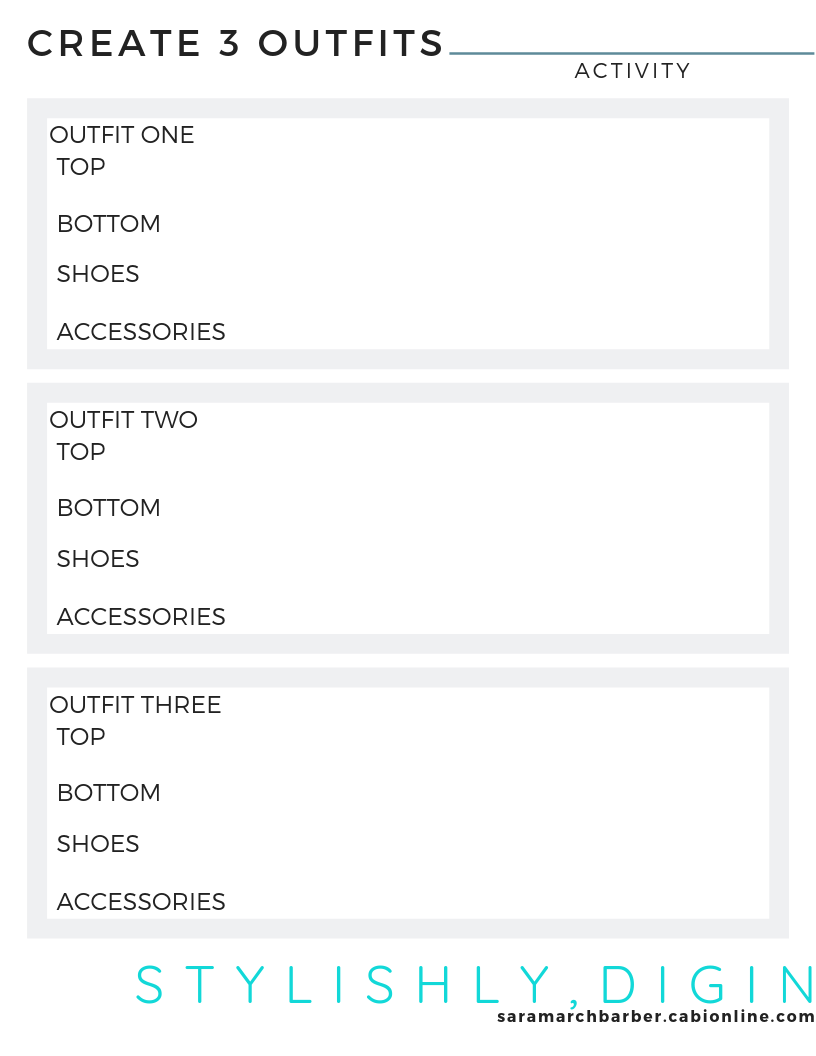Click the "CREATE 3 OUTFITS" title
Screen dimensions: 816x1056
click(236, 44)
